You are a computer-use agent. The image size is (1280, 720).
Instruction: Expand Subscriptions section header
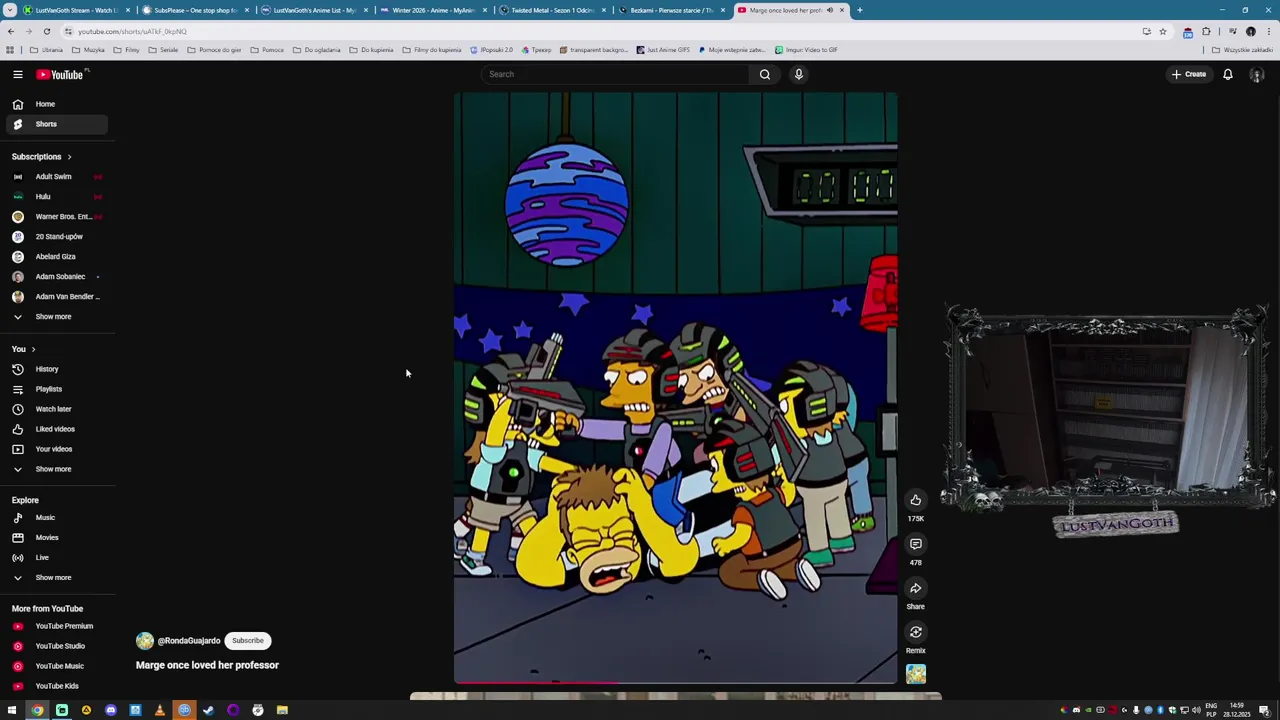pos(42,157)
